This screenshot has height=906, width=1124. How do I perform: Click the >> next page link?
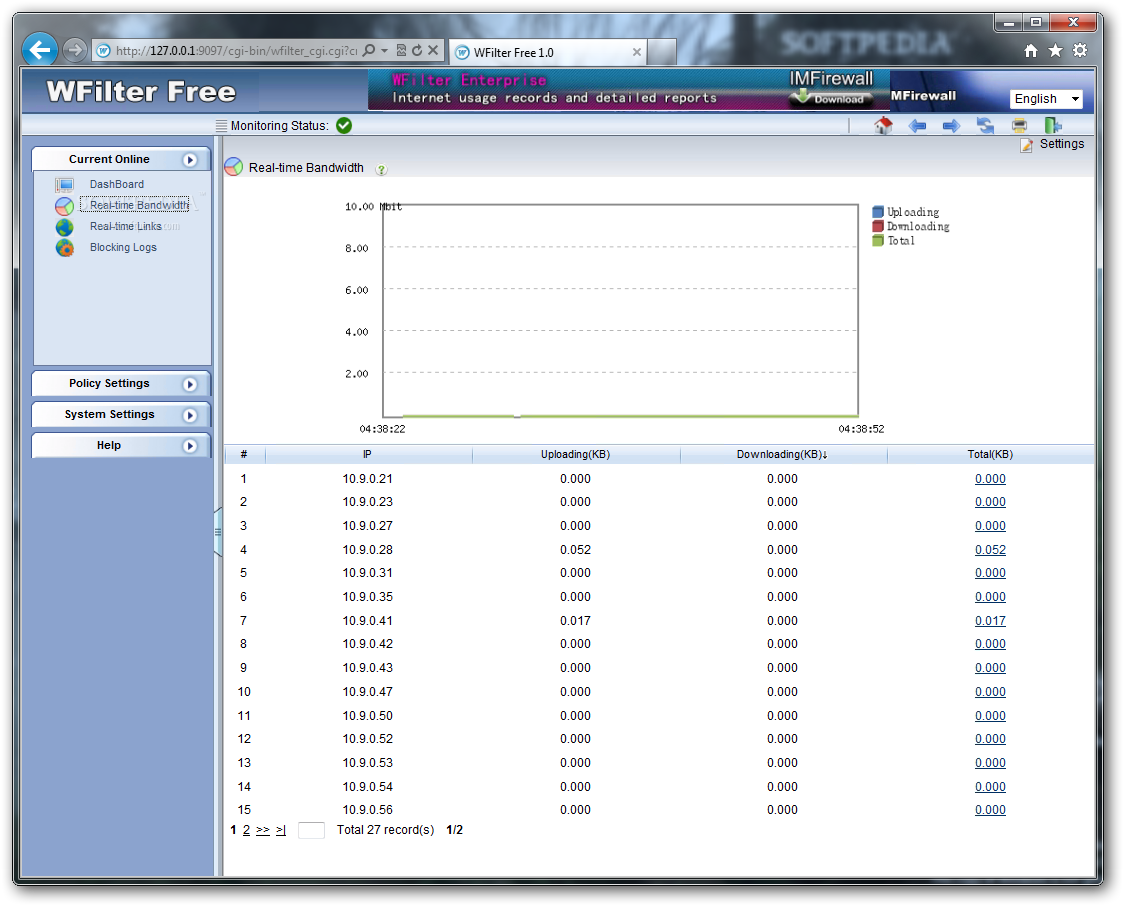(263, 830)
